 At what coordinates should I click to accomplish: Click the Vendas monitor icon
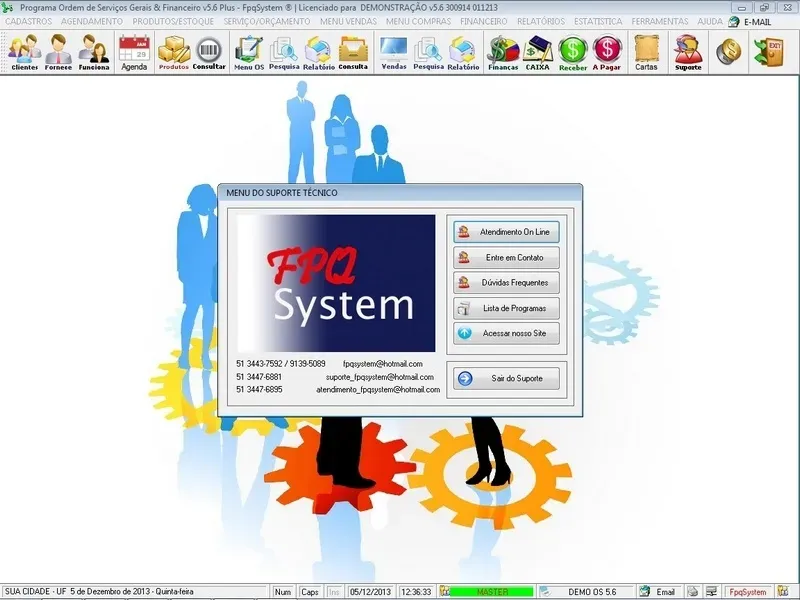pyautogui.click(x=394, y=51)
